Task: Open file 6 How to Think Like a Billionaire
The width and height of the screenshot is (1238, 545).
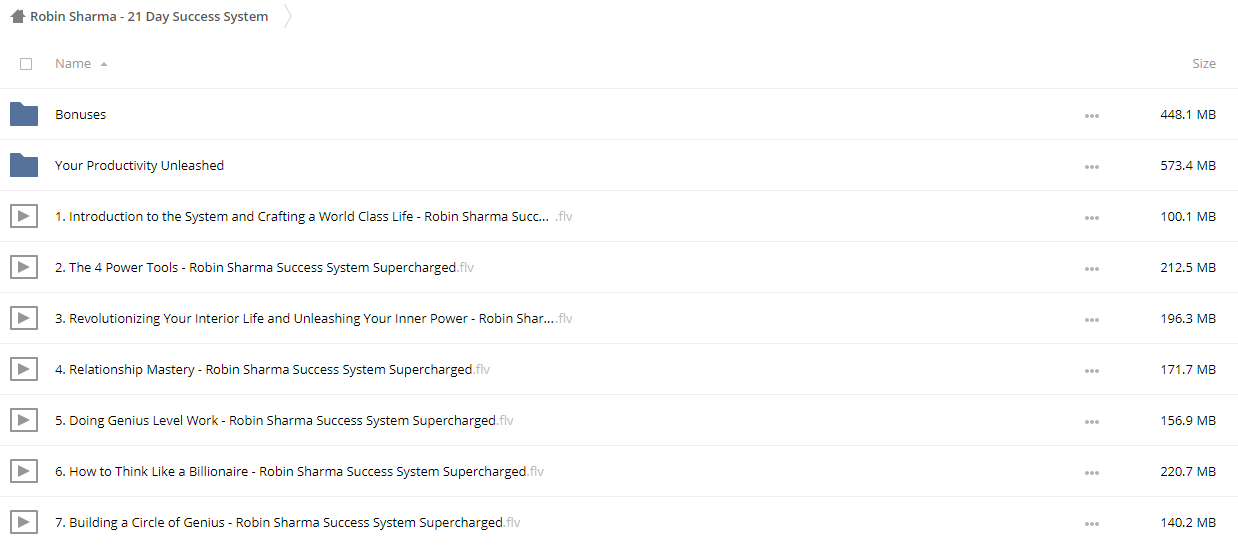Action: tap(299, 471)
